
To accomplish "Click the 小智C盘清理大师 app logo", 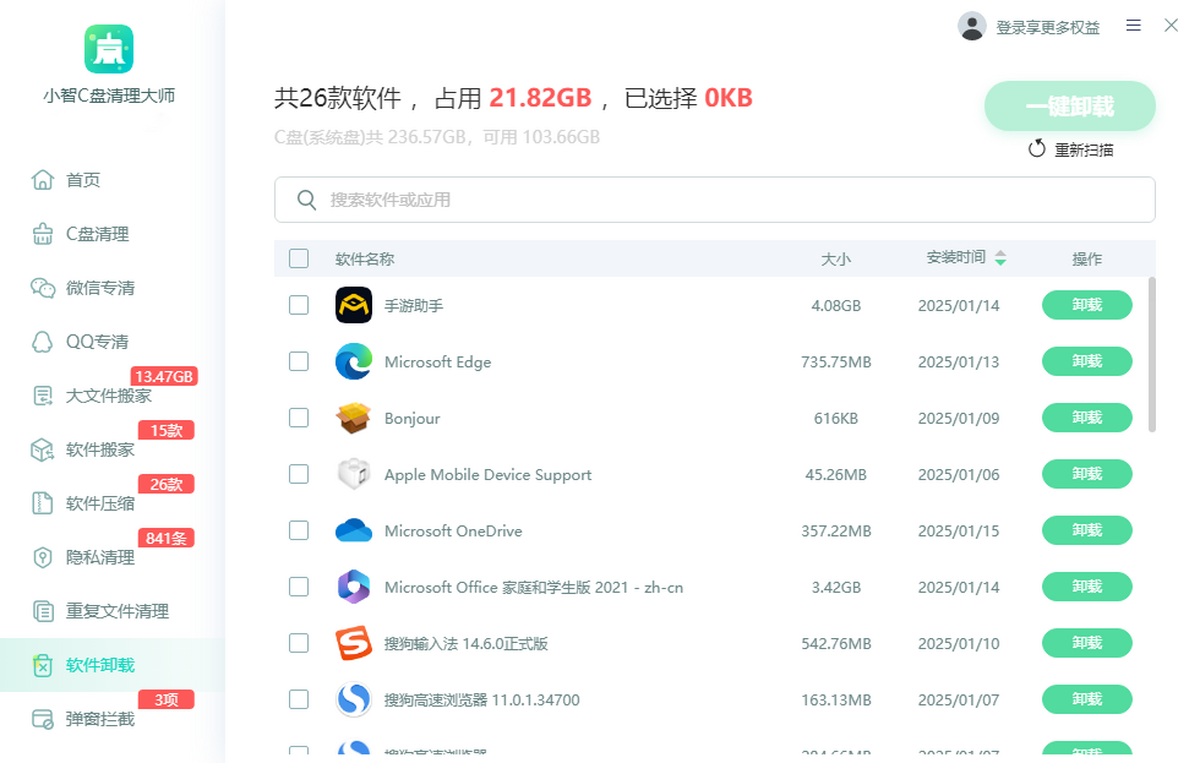I will pyautogui.click(x=109, y=48).
